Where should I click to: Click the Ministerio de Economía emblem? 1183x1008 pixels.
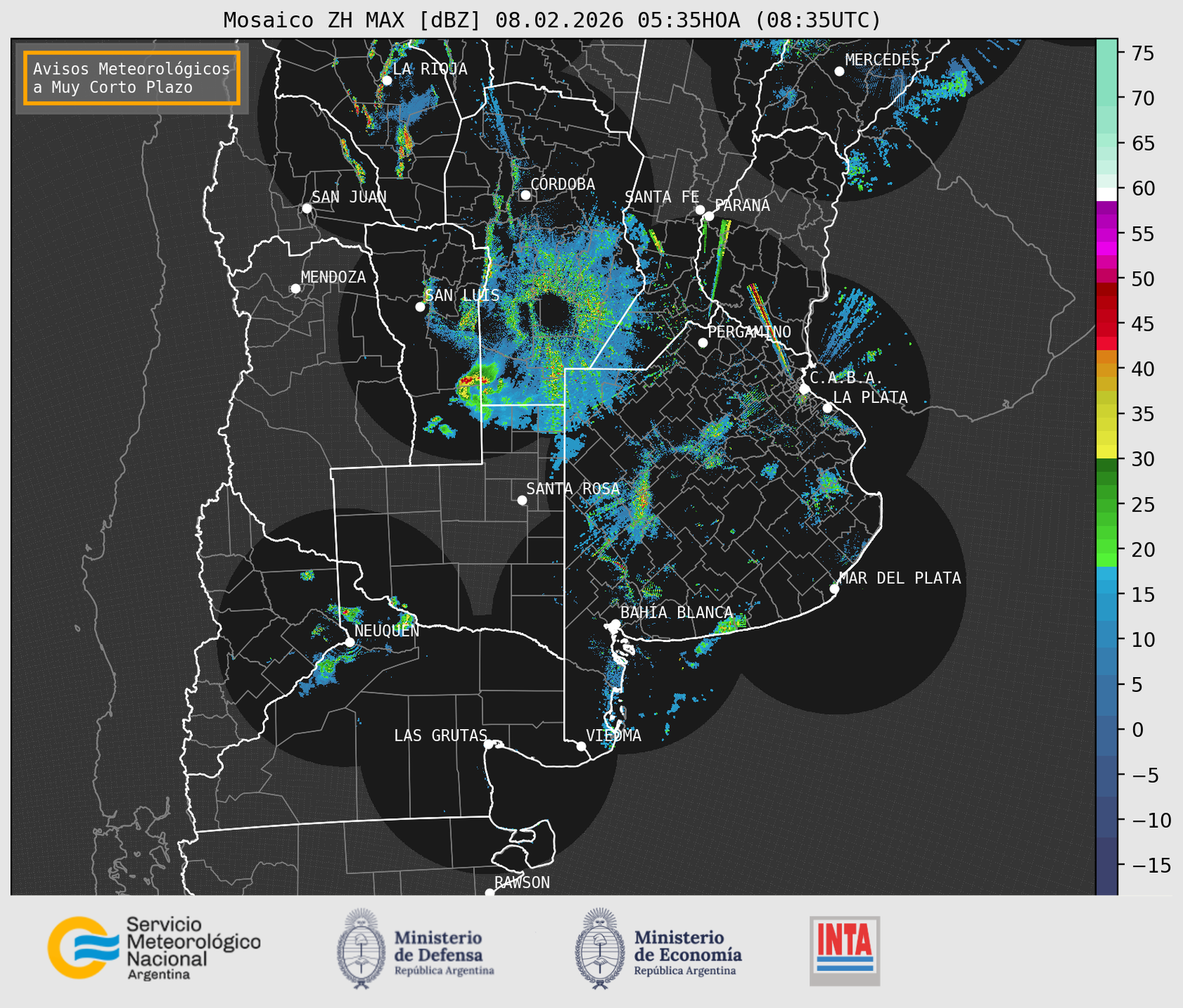600,948
